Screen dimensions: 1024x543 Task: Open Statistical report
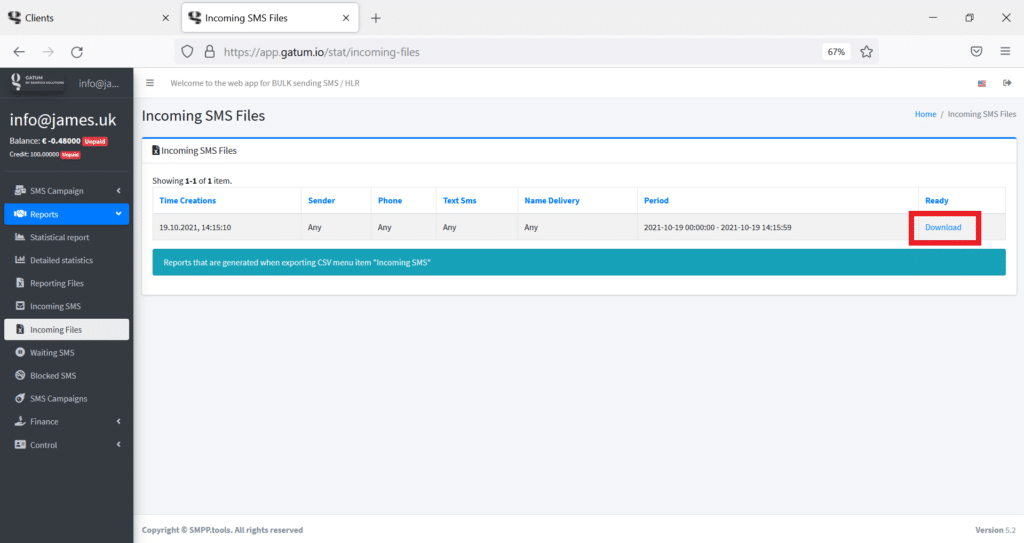(67, 237)
